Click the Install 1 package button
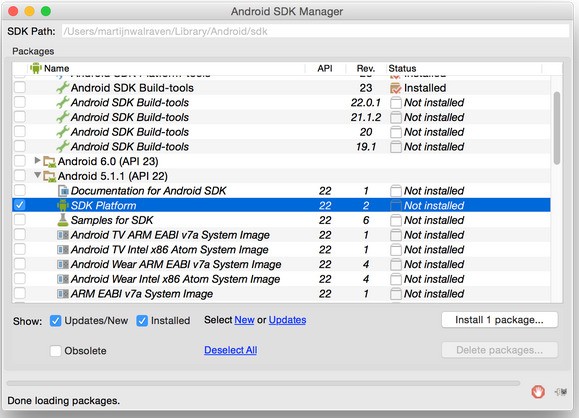The width and height of the screenshot is (579, 418). pyautogui.click(x=499, y=320)
